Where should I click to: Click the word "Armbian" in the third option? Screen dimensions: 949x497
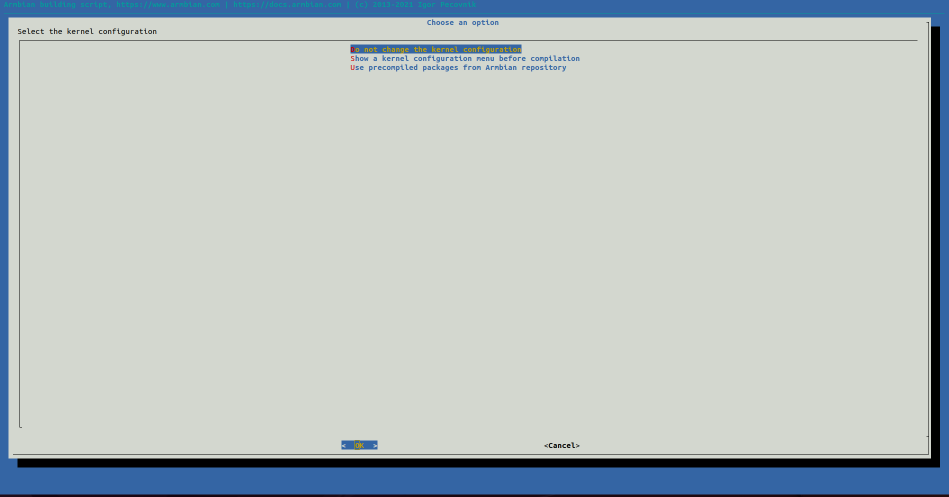pyautogui.click(x=502, y=67)
